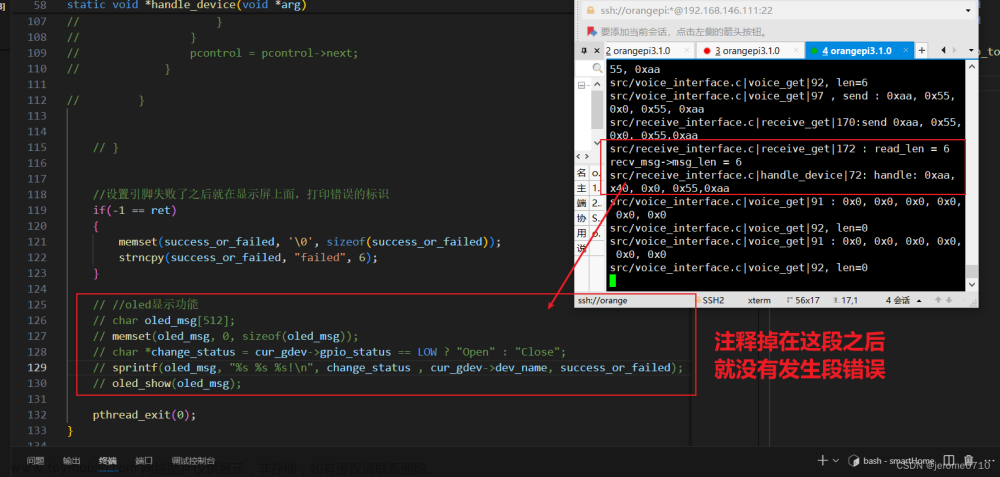Create new terminal with plus icon
Viewport: 1000px width, 477px height.
pyautogui.click(x=821, y=460)
